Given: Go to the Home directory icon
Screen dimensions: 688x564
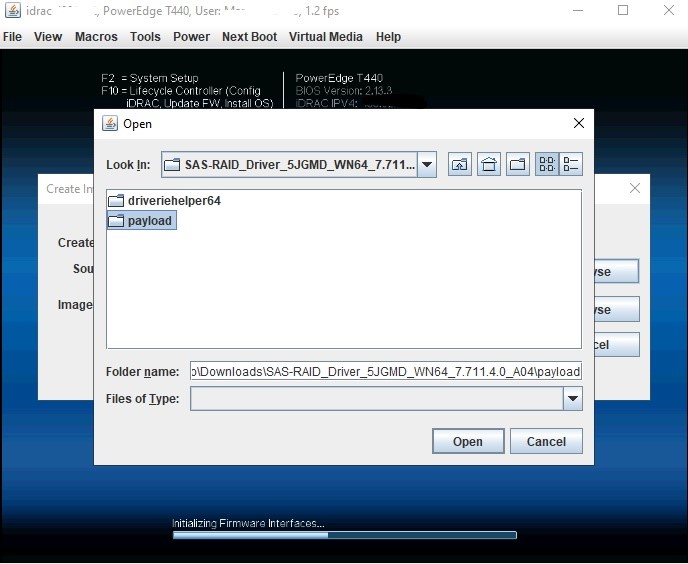Looking at the screenshot, I should pyautogui.click(x=489, y=165).
